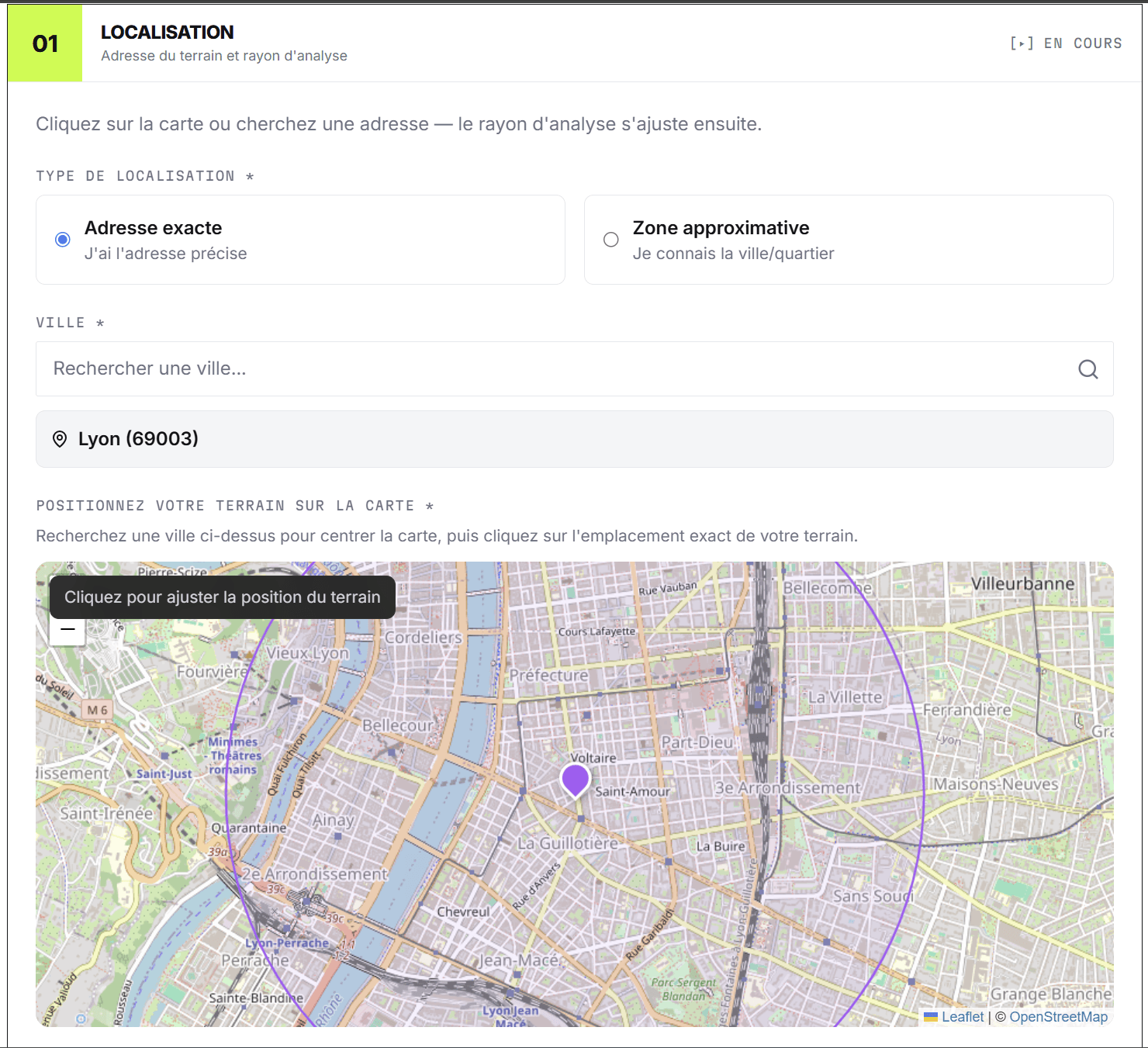This screenshot has width=1148, height=1048.
Task: Click the Ferrandière label on the map
Action: 966,710
